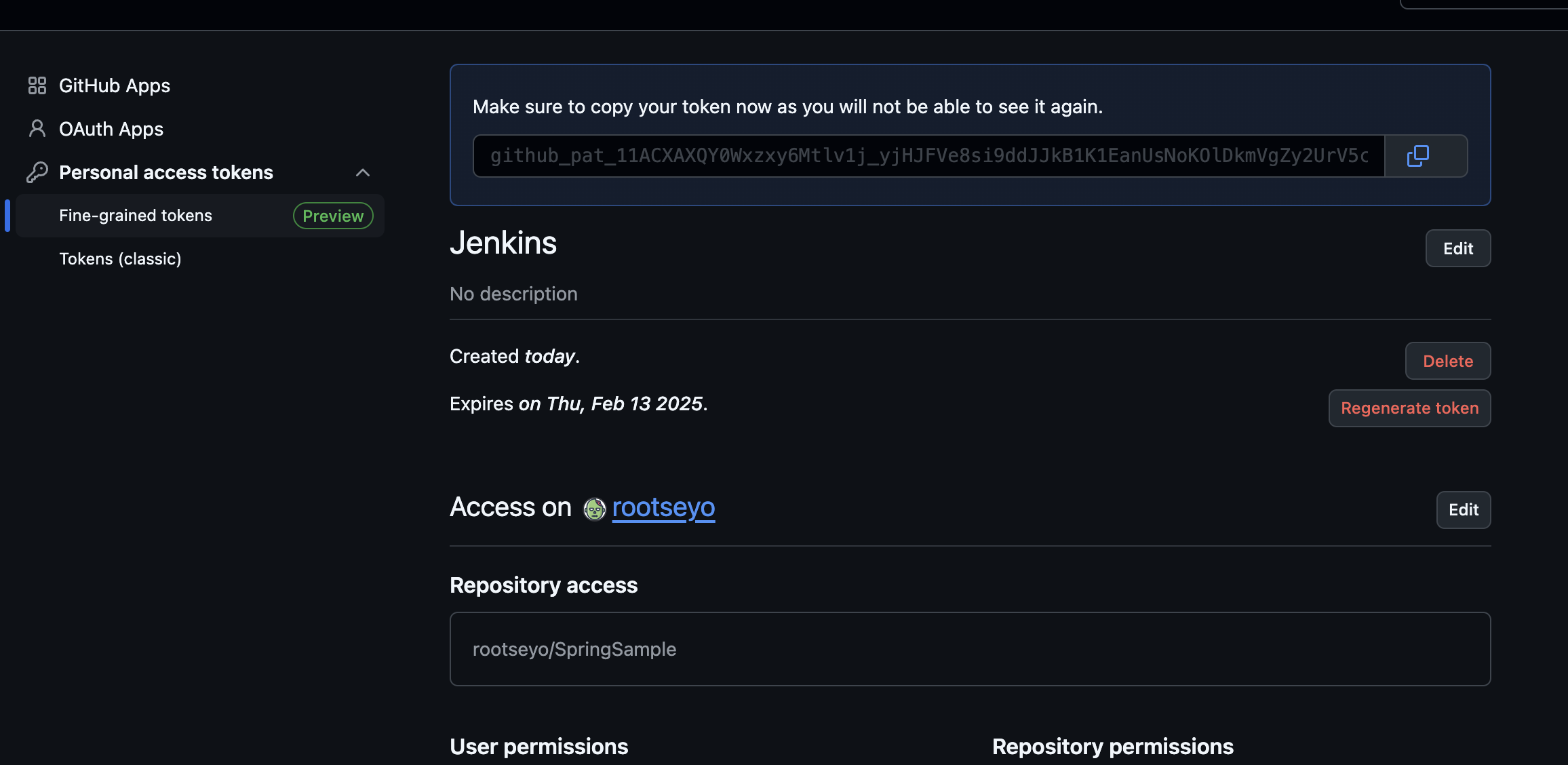Open GitHub Apps settings page
1568x765 pixels.
114,85
